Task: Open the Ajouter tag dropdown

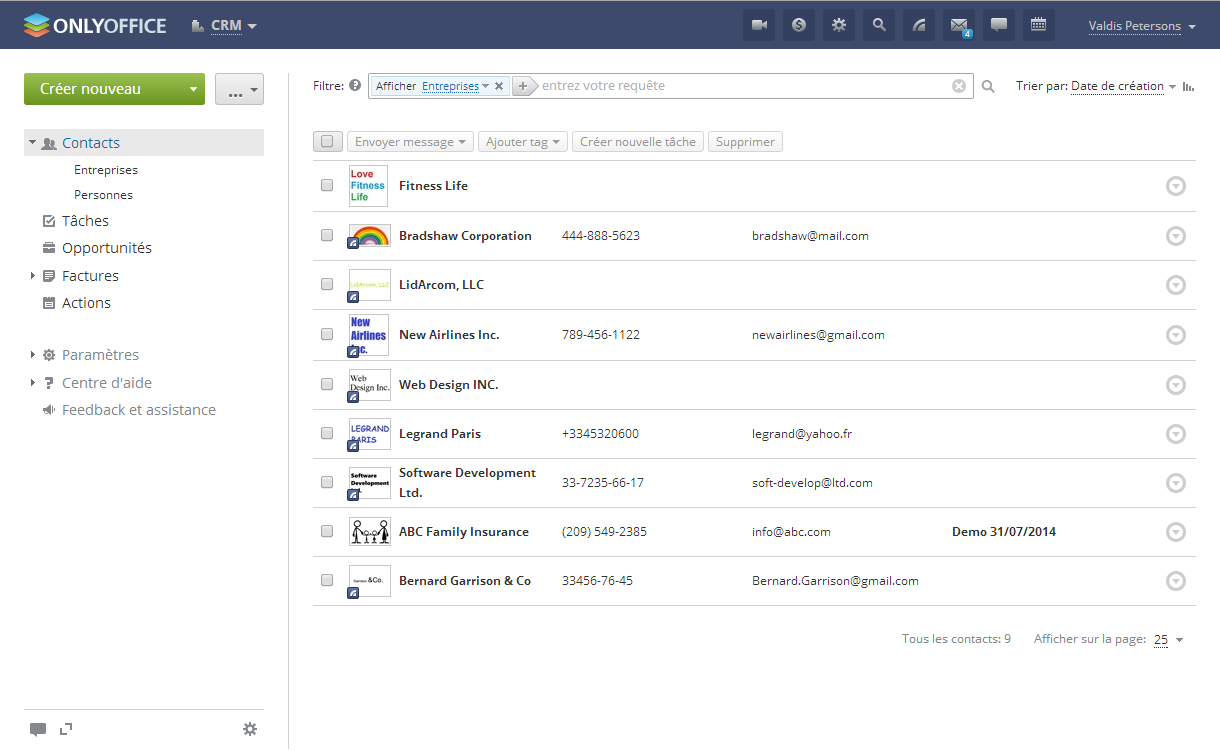Action: tap(523, 142)
